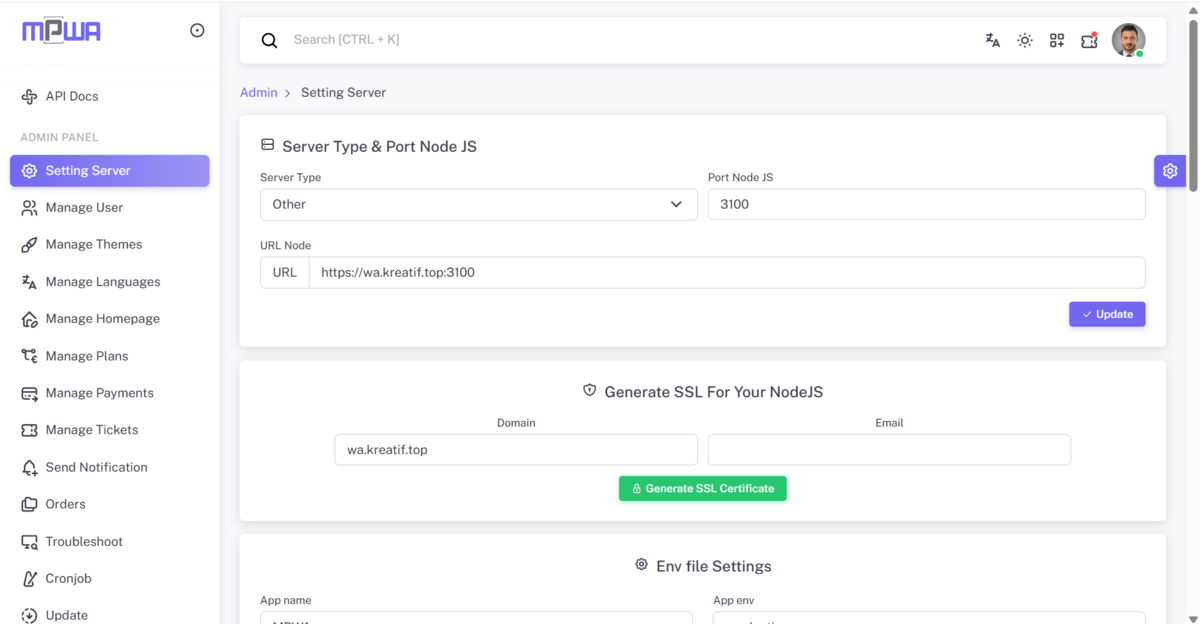
Task: Click the Admin breadcrumb link
Action: coord(258,93)
